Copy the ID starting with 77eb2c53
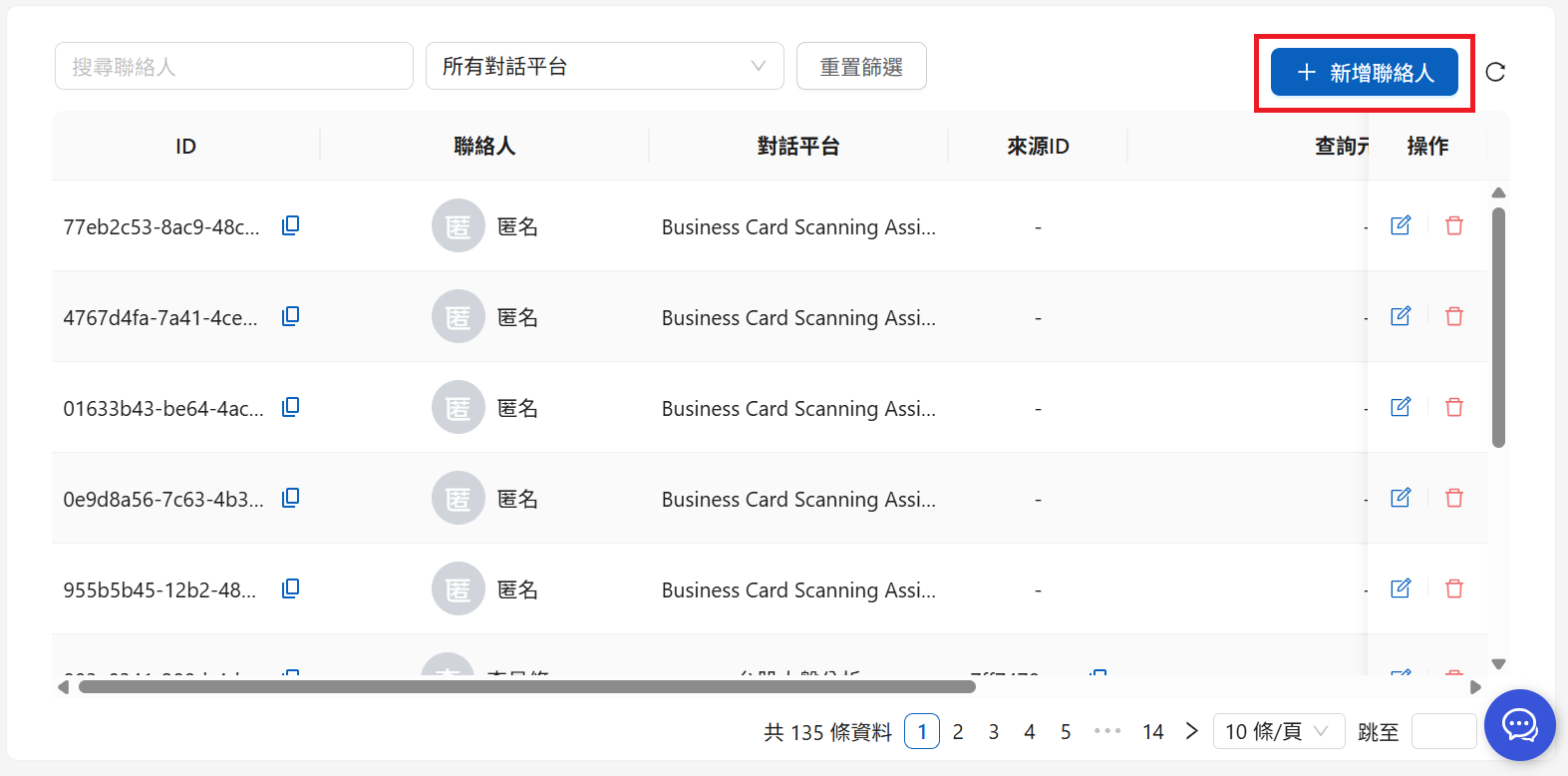The width and height of the screenshot is (1568, 776). point(291,225)
